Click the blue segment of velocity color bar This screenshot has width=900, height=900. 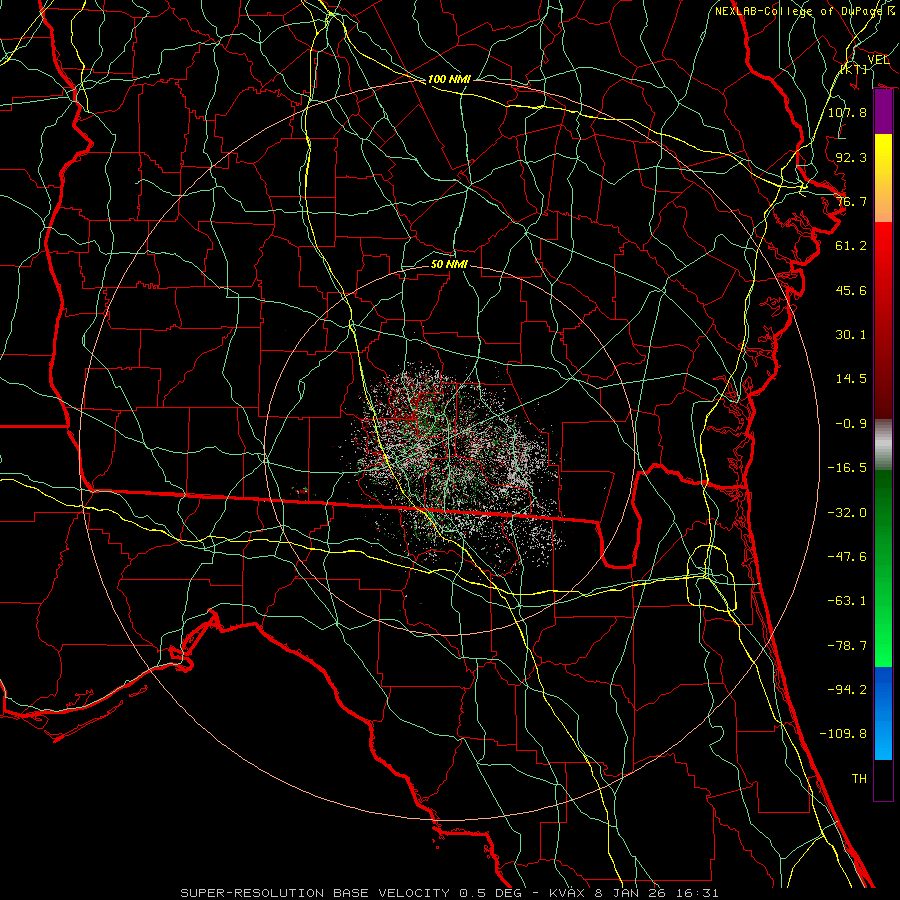pos(883,713)
